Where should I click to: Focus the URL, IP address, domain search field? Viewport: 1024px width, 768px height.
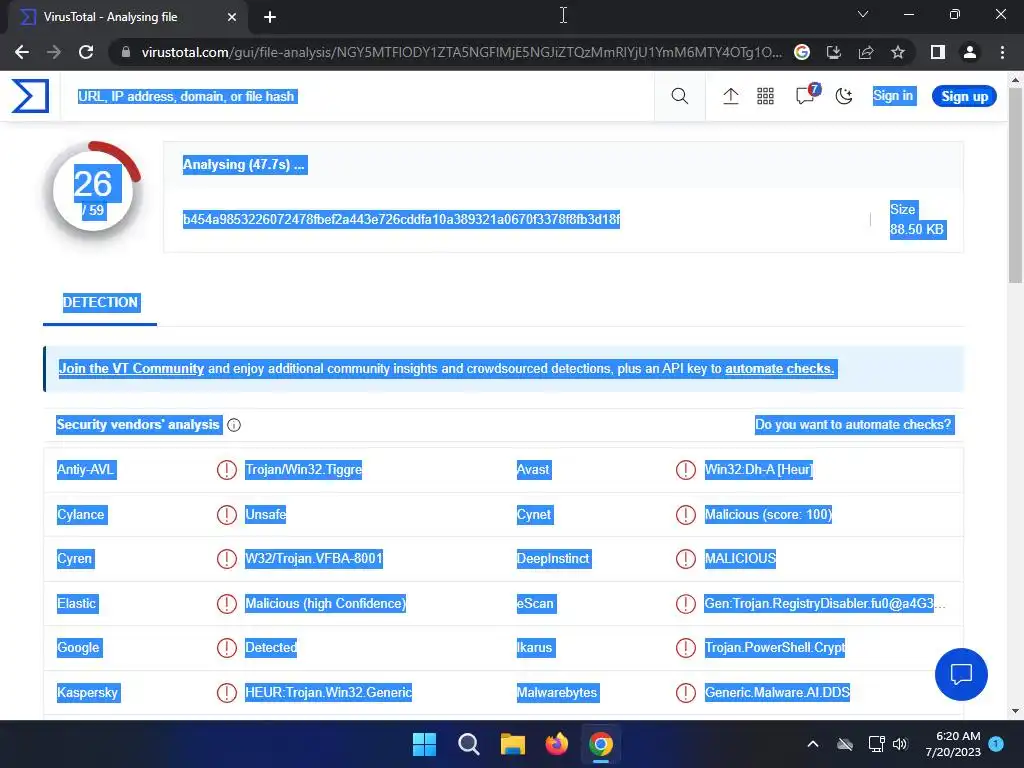357,96
